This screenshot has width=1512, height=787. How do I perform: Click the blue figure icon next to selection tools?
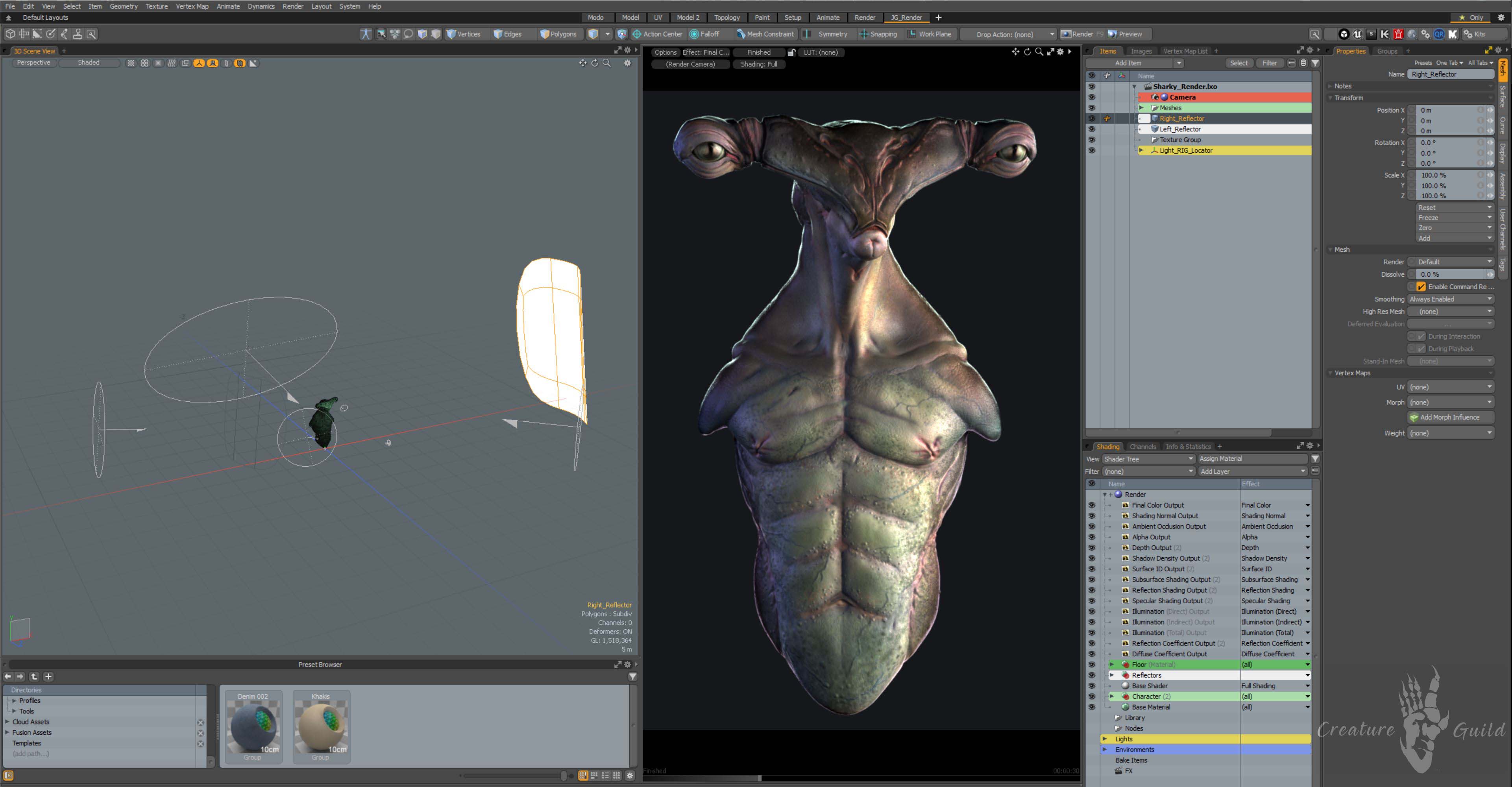click(366, 34)
